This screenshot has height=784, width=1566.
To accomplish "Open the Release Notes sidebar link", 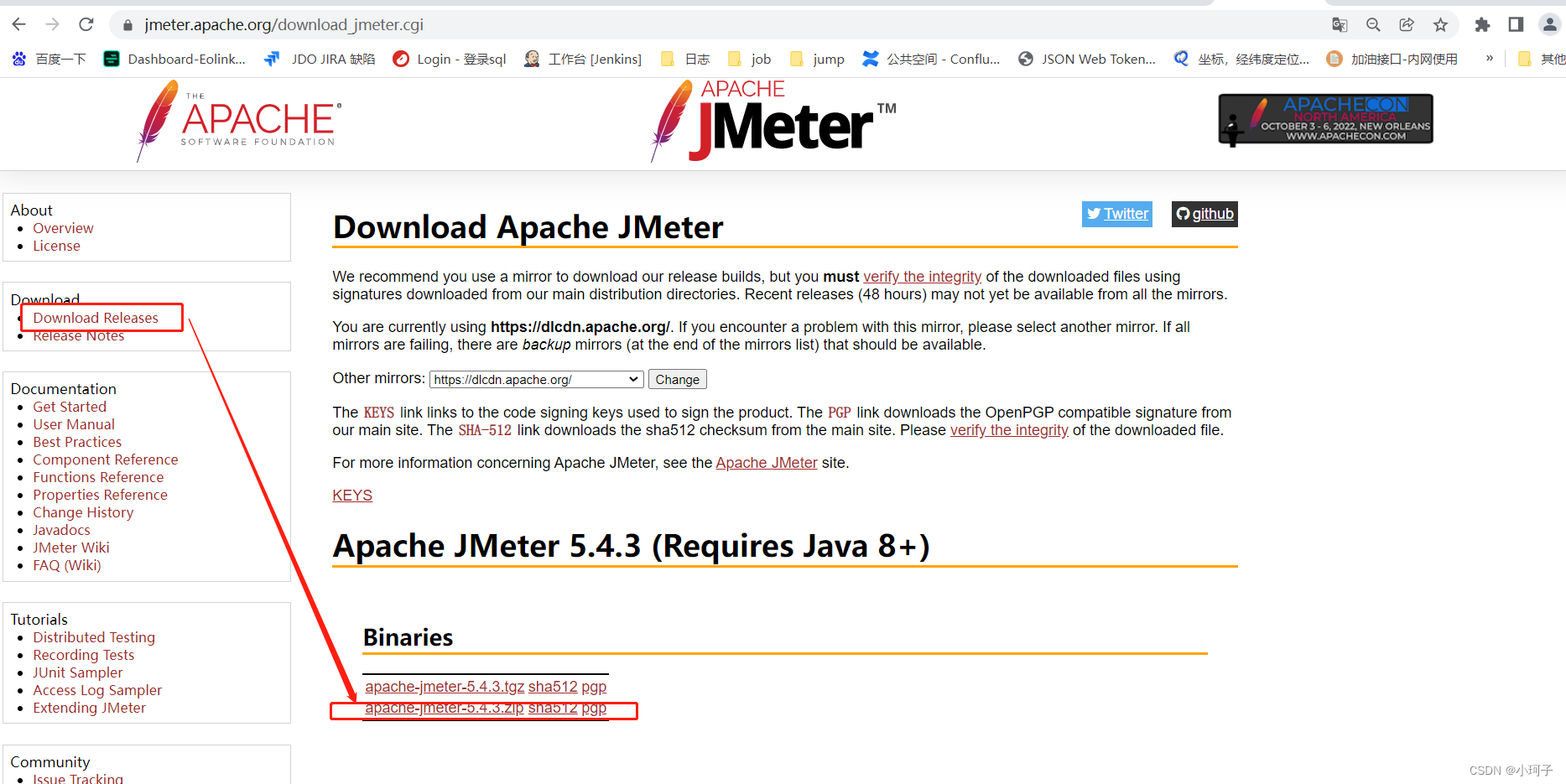I will tap(79, 335).
